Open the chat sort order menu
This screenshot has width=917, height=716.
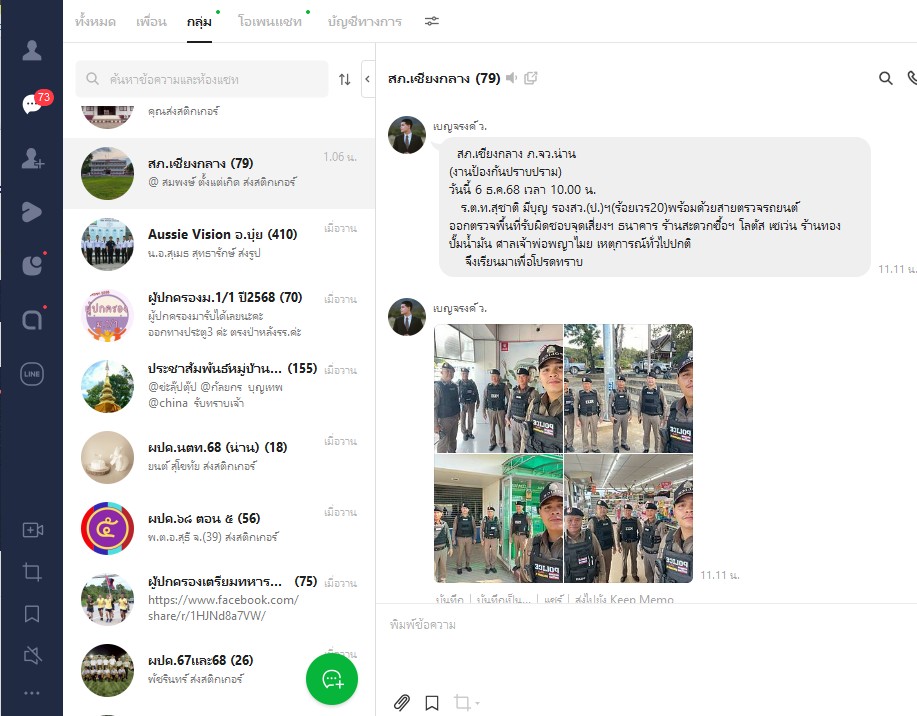(345, 79)
